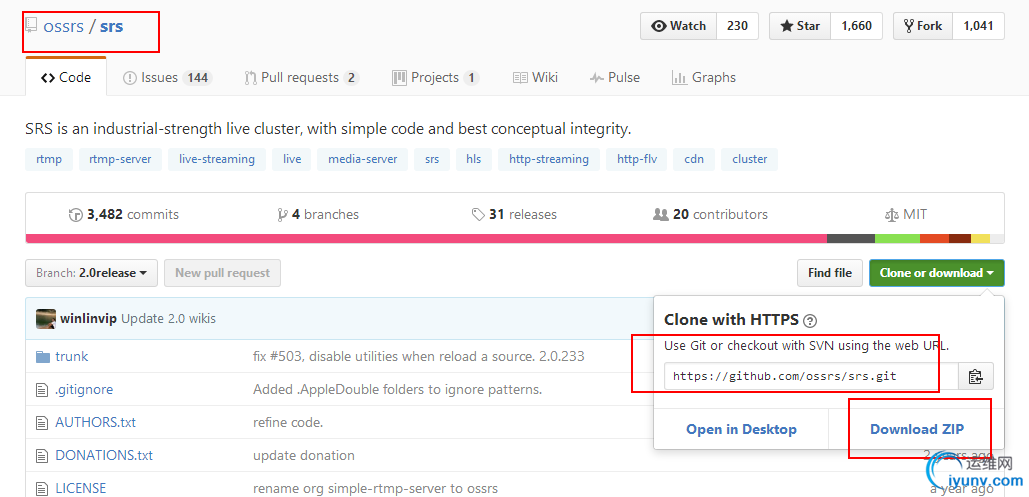Image resolution: width=1029 pixels, height=497 pixels.
Task: Open the Branch: 2.0release dropdown
Action: coord(91,273)
